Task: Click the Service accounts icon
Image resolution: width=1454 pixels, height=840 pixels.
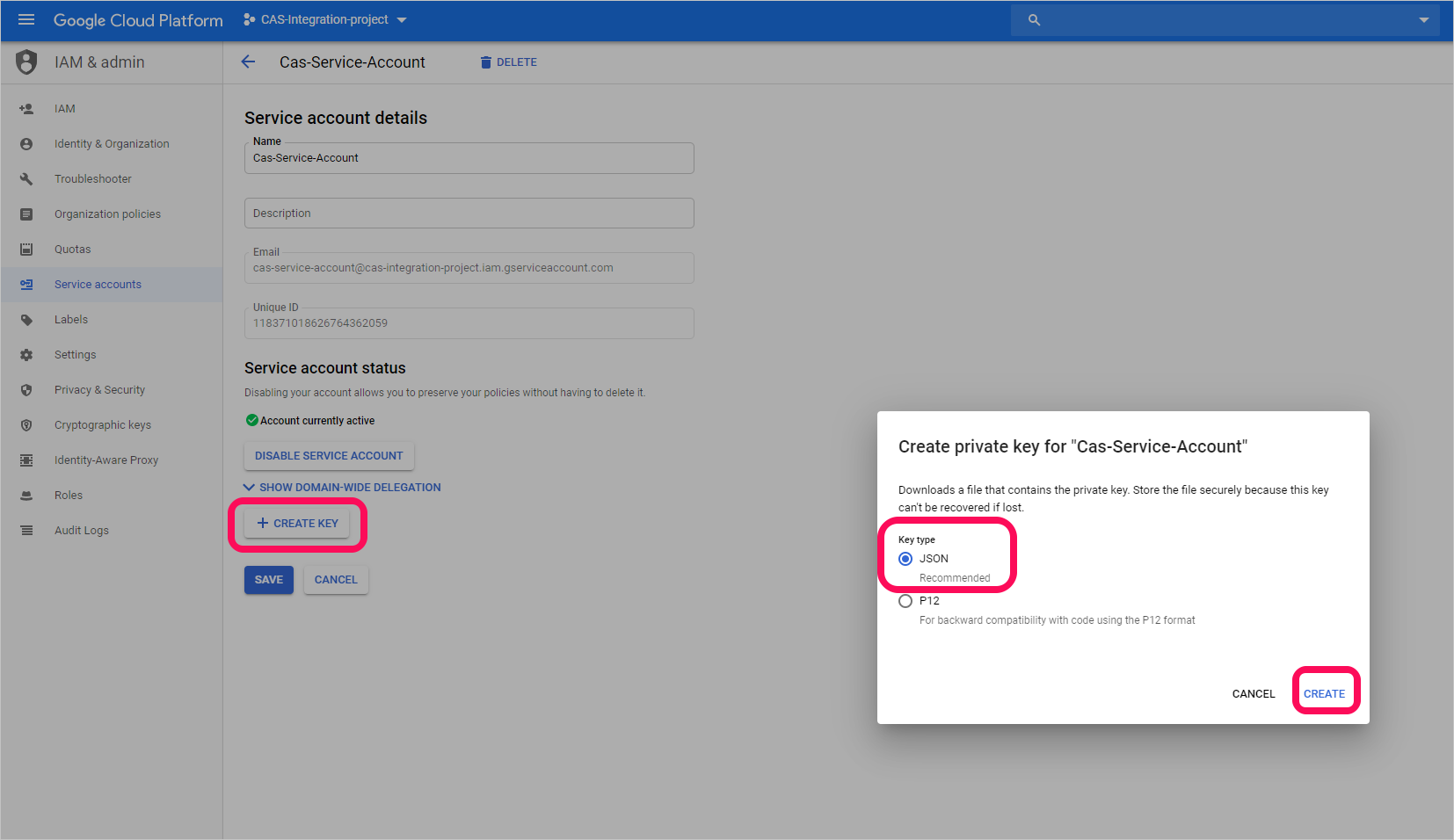Action: click(26, 285)
